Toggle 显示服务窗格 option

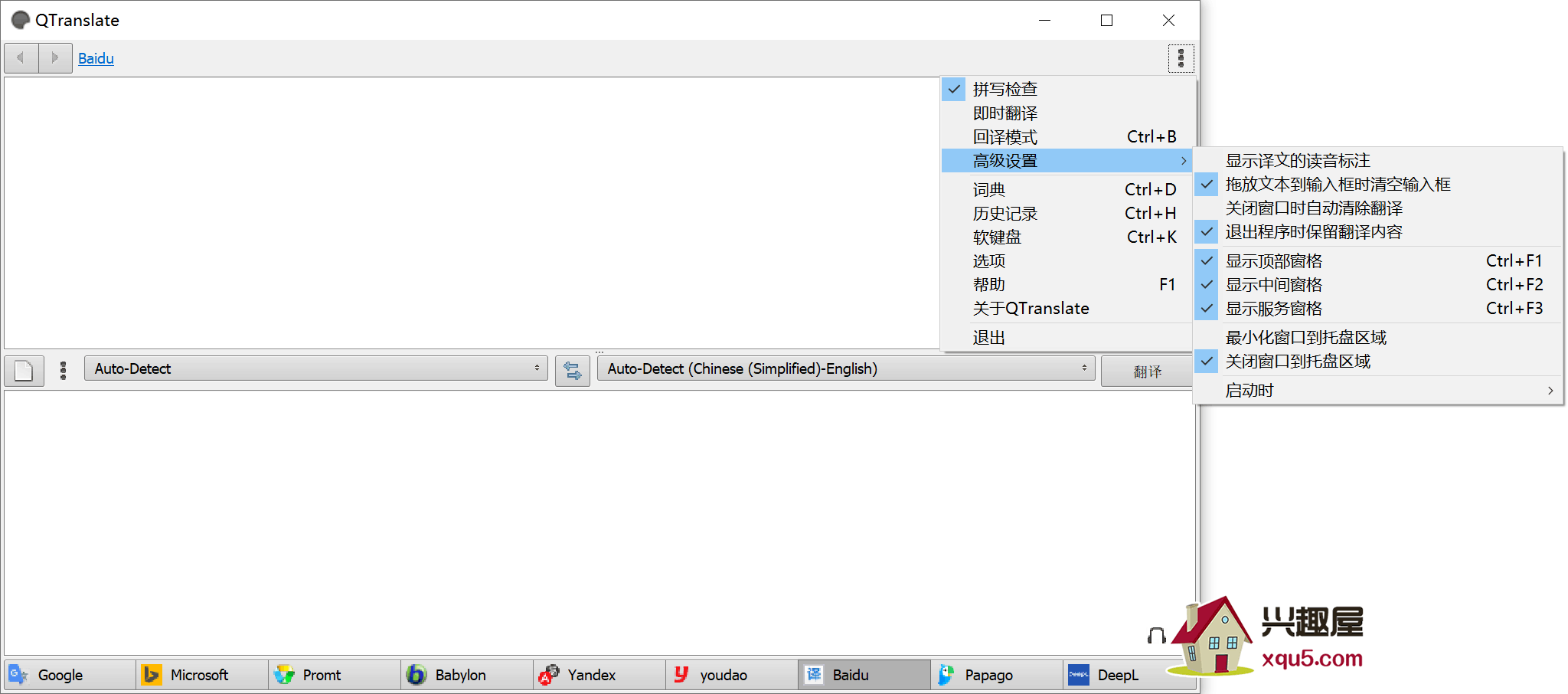point(1378,309)
